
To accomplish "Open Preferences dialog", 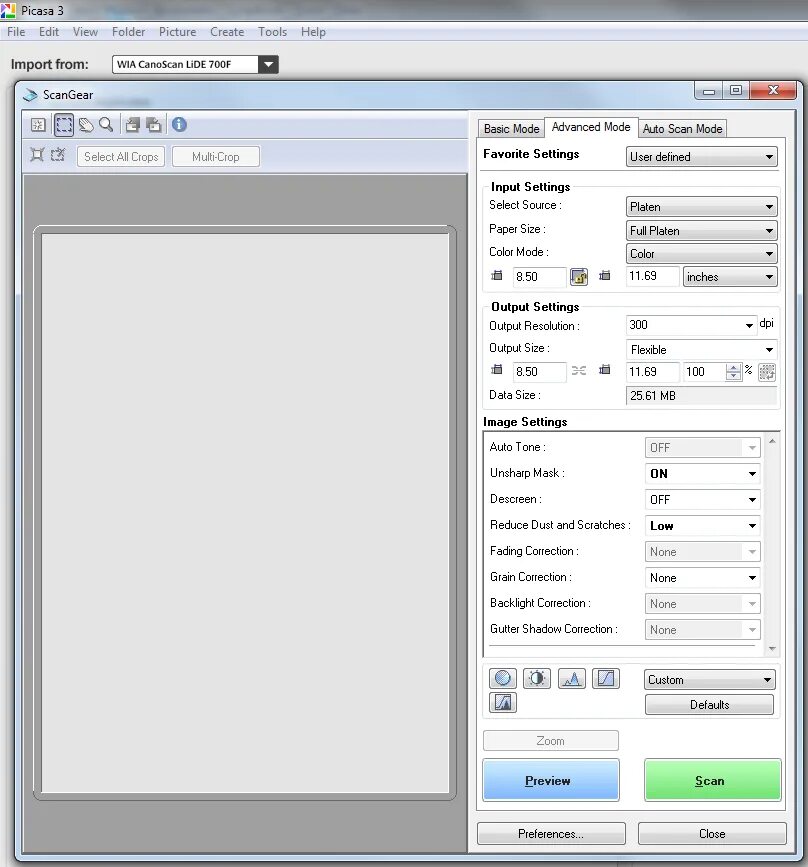I will click(551, 833).
